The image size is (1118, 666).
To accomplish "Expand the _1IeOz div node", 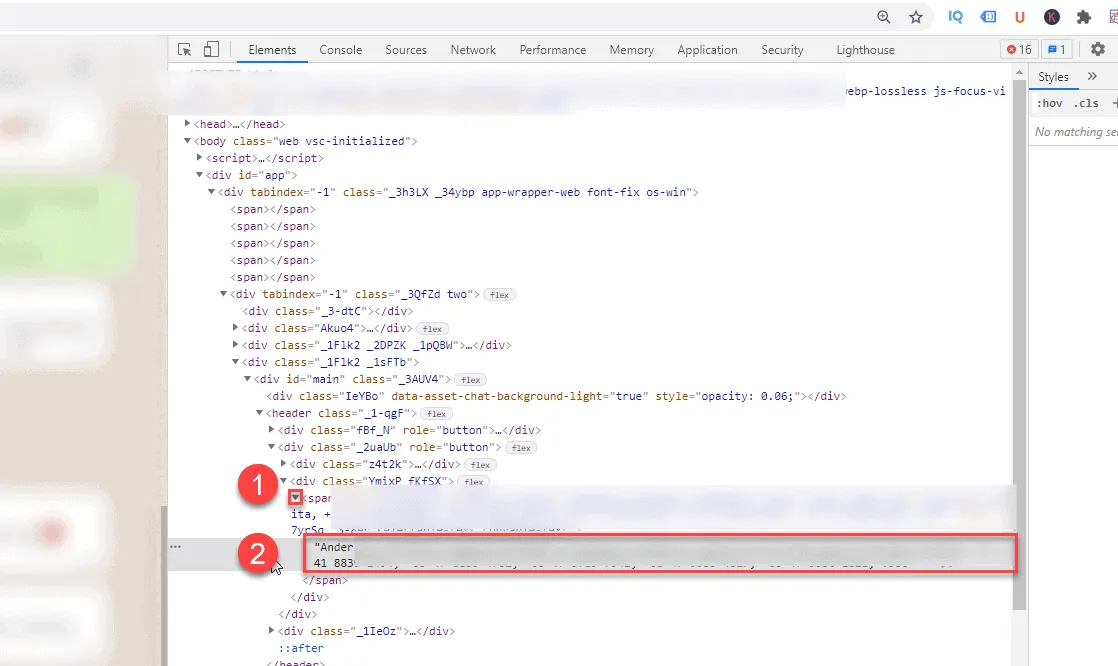I will pyautogui.click(x=271, y=630).
